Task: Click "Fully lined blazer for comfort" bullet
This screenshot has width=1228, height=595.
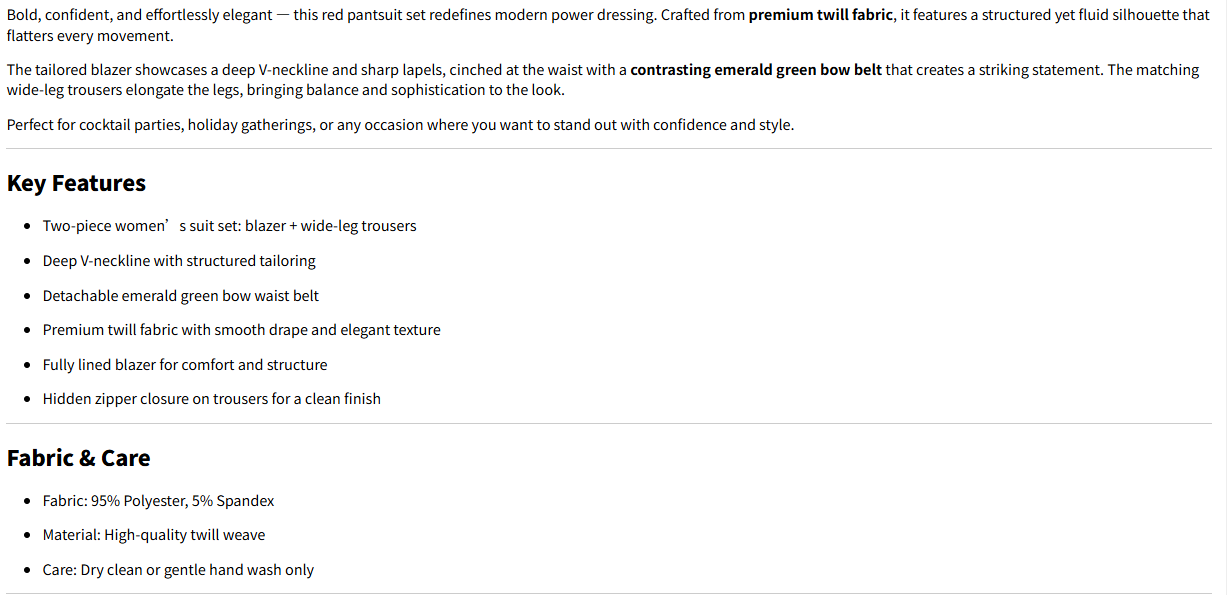Action: coord(185,365)
